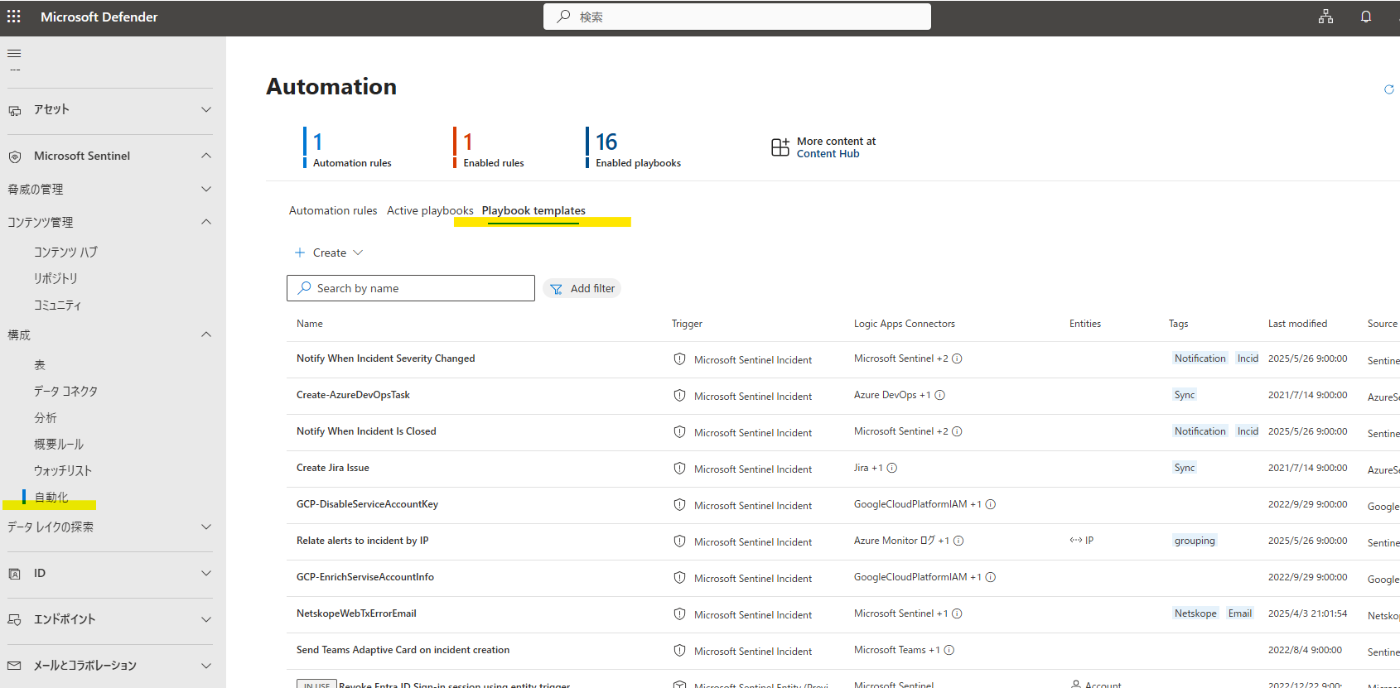Screen dimensions: 1400x688
Task: Open the Content Hub link
Action: 828,154
